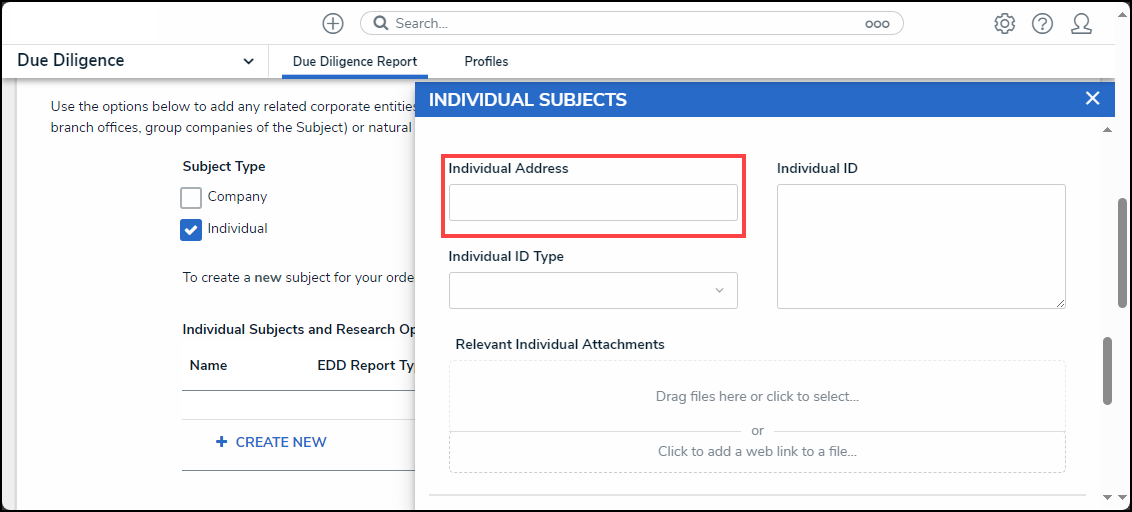
Task: Click 'Drag files here or click to select'
Action: [x=757, y=396]
